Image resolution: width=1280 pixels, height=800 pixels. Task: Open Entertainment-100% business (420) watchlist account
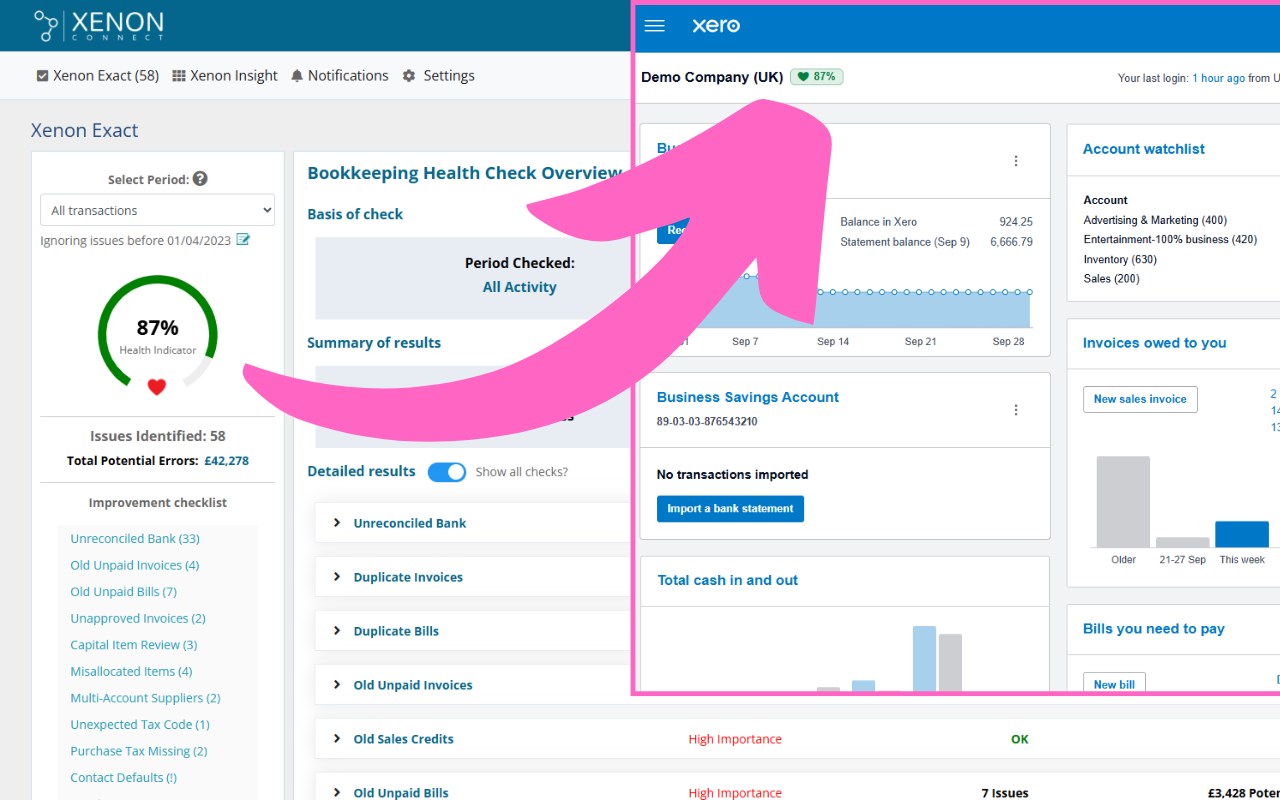[1170, 240]
